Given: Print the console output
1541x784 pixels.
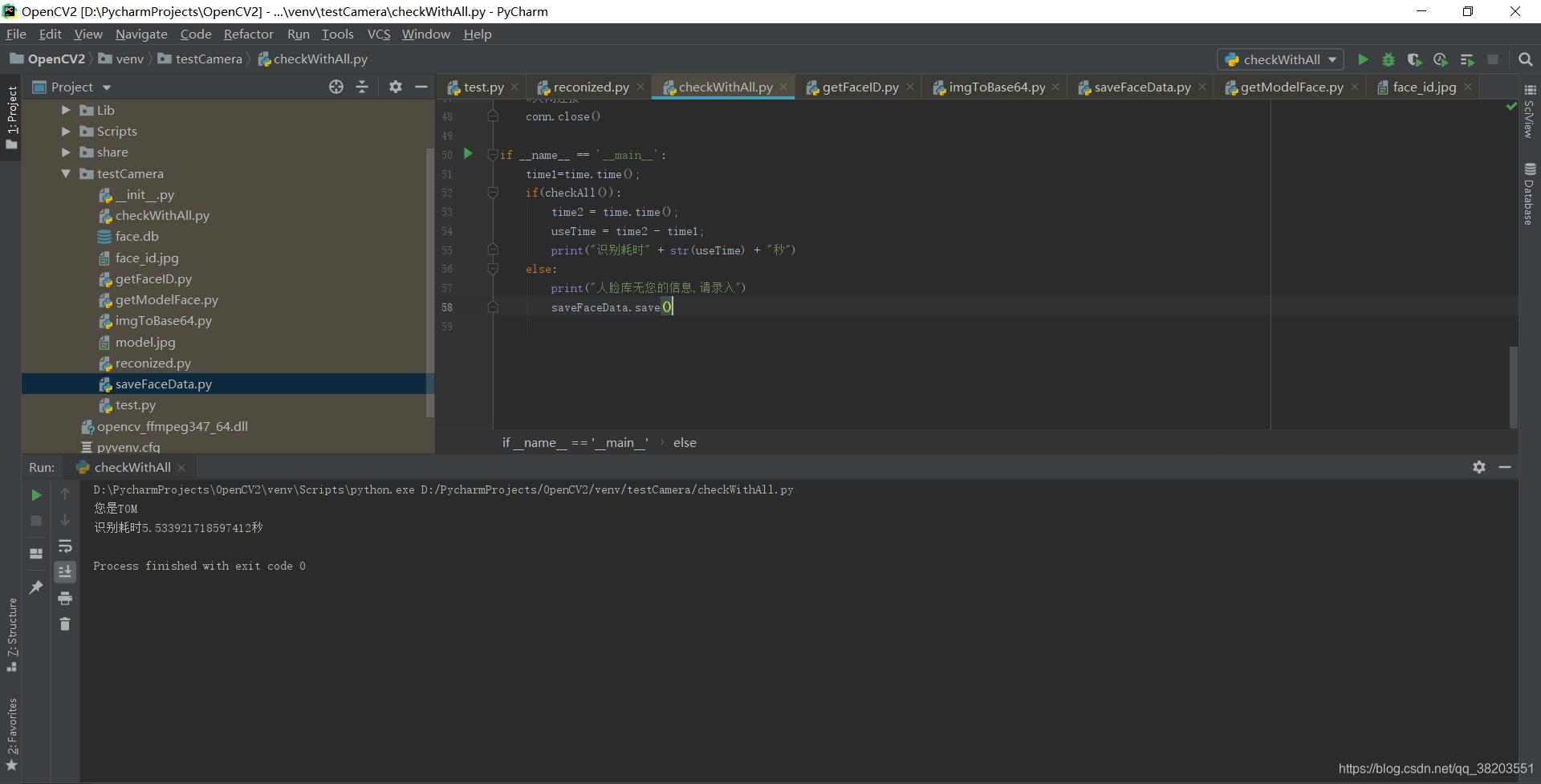Looking at the screenshot, I should coord(65,598).
